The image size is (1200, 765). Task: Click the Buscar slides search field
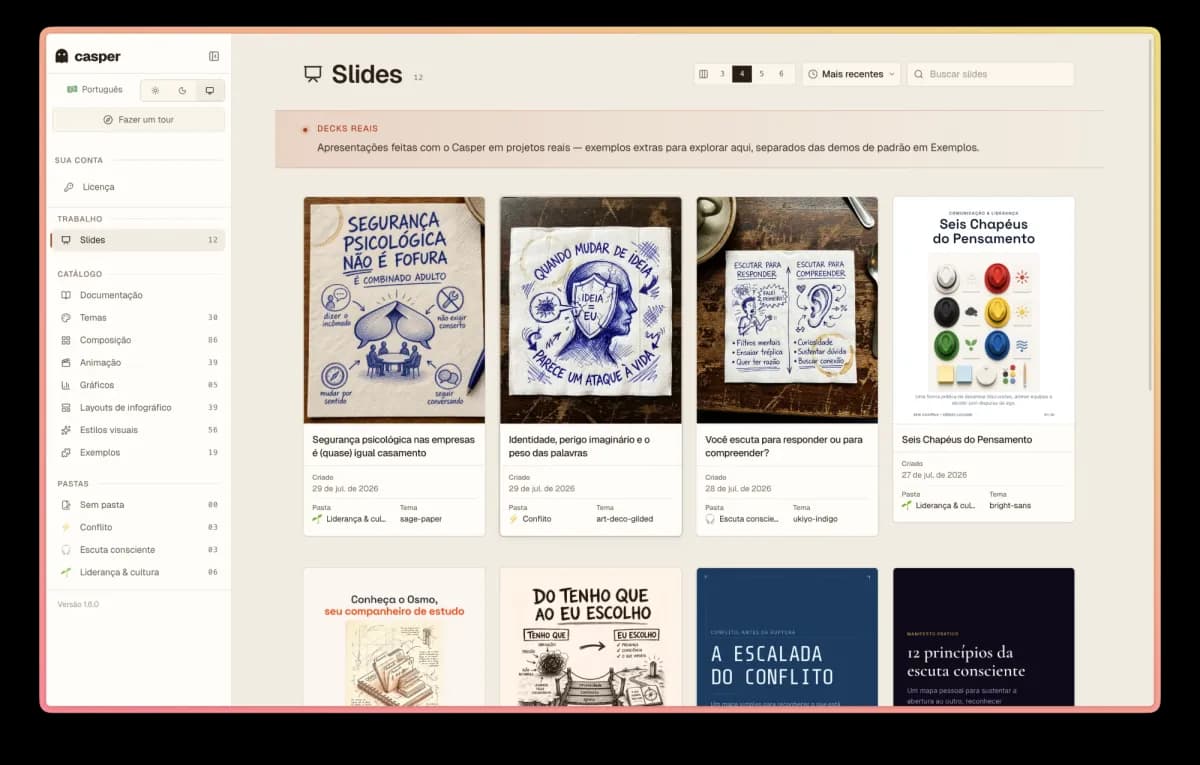tap(991, 74)
